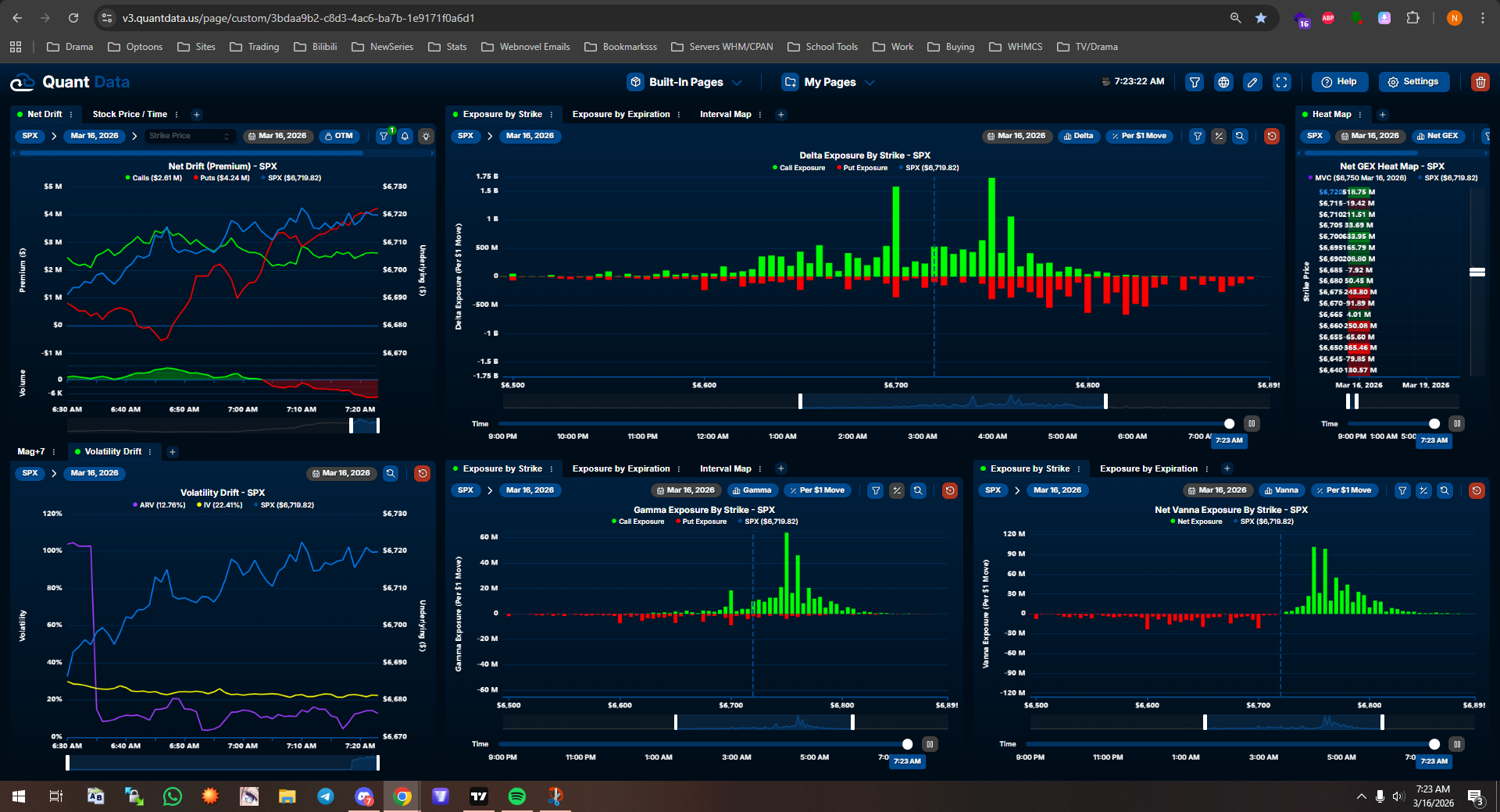This screenshot has height=812, width=1500.
Task: Select the Mag+7 tab
Action: coord(31,451)
